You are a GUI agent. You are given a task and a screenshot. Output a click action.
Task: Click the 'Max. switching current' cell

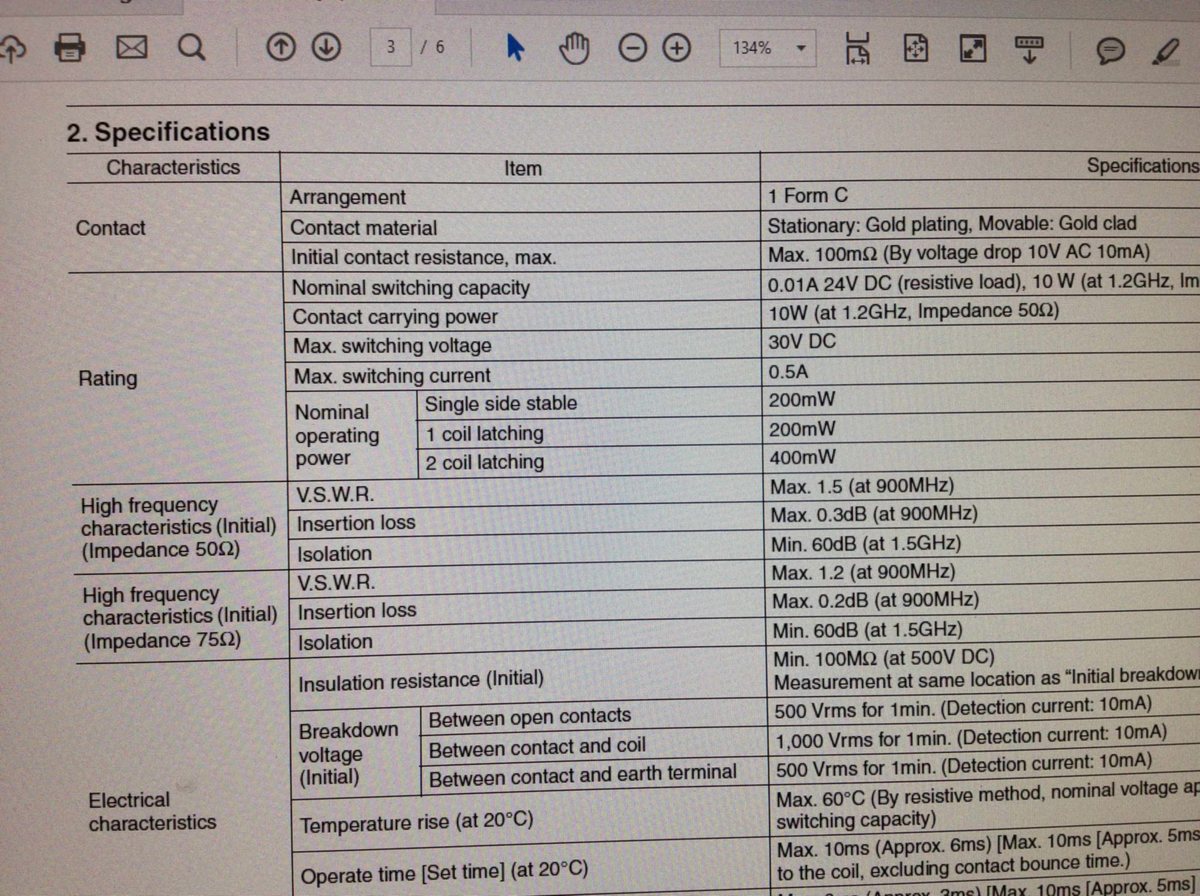coord(392,376)
